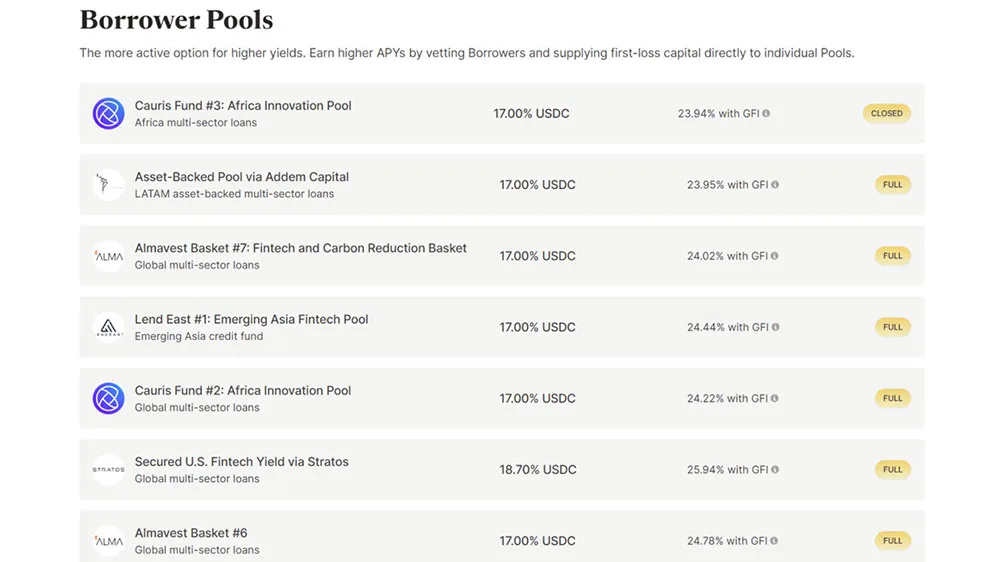1000x562 pixels.
Task: Click 18.70% USDC yield in Stratos row
Action: [x=538, y=470]
